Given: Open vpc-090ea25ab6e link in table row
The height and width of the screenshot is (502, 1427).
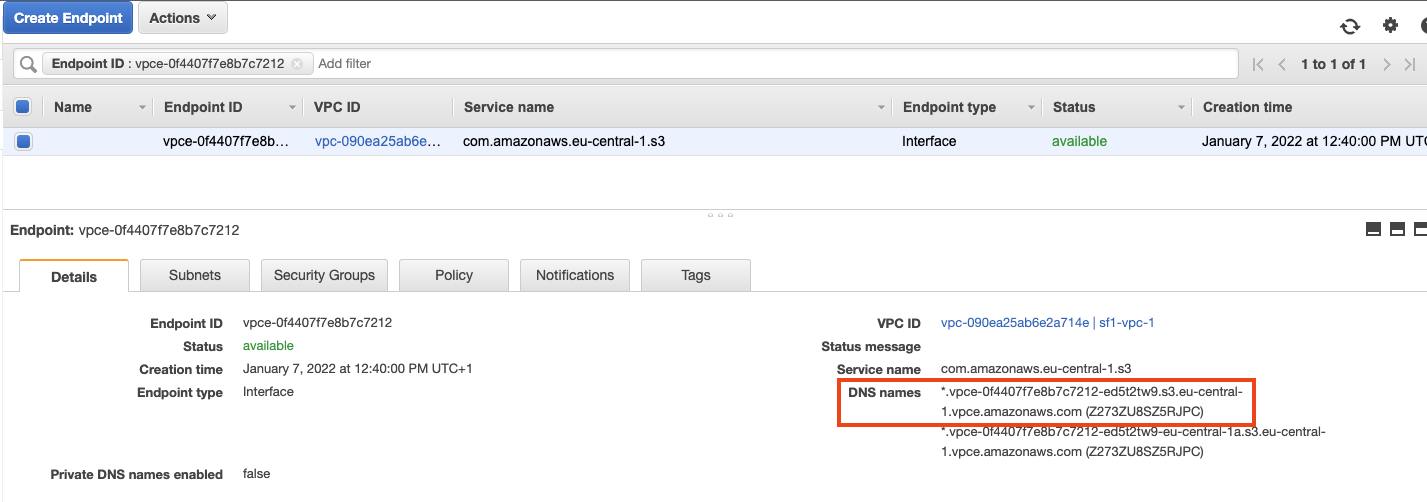Looking at the screenshot, I should click(x=377, y=141).
